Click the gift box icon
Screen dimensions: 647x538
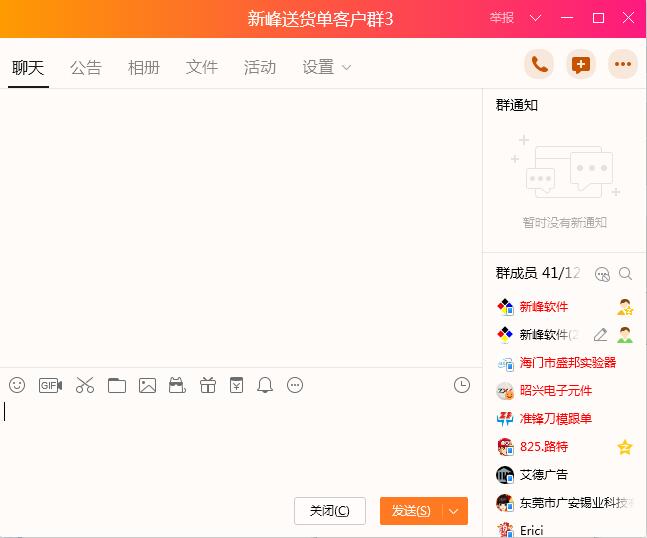click(208, 385)
